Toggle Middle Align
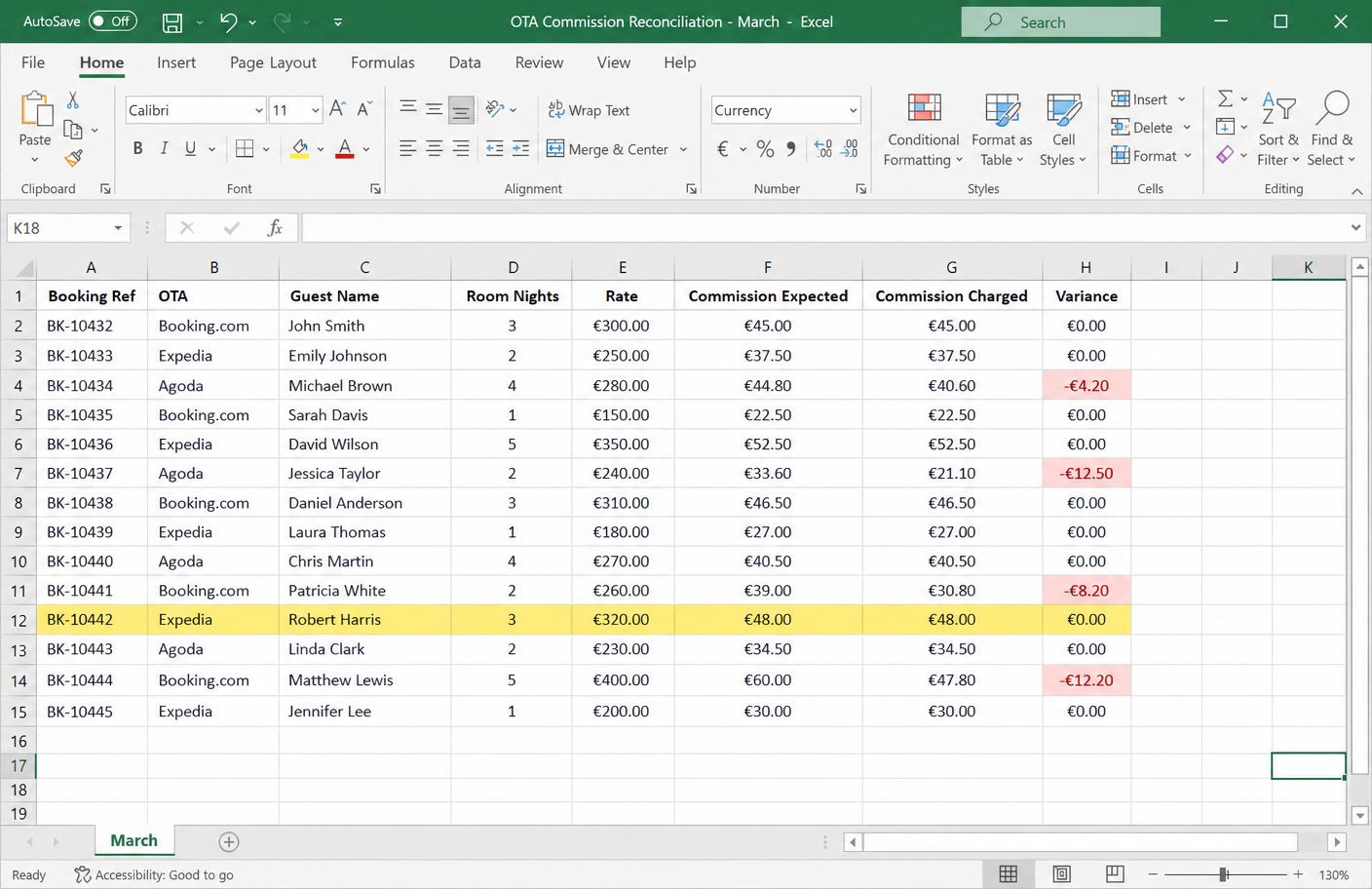The image size is (1372, 889). pos(435,109)
